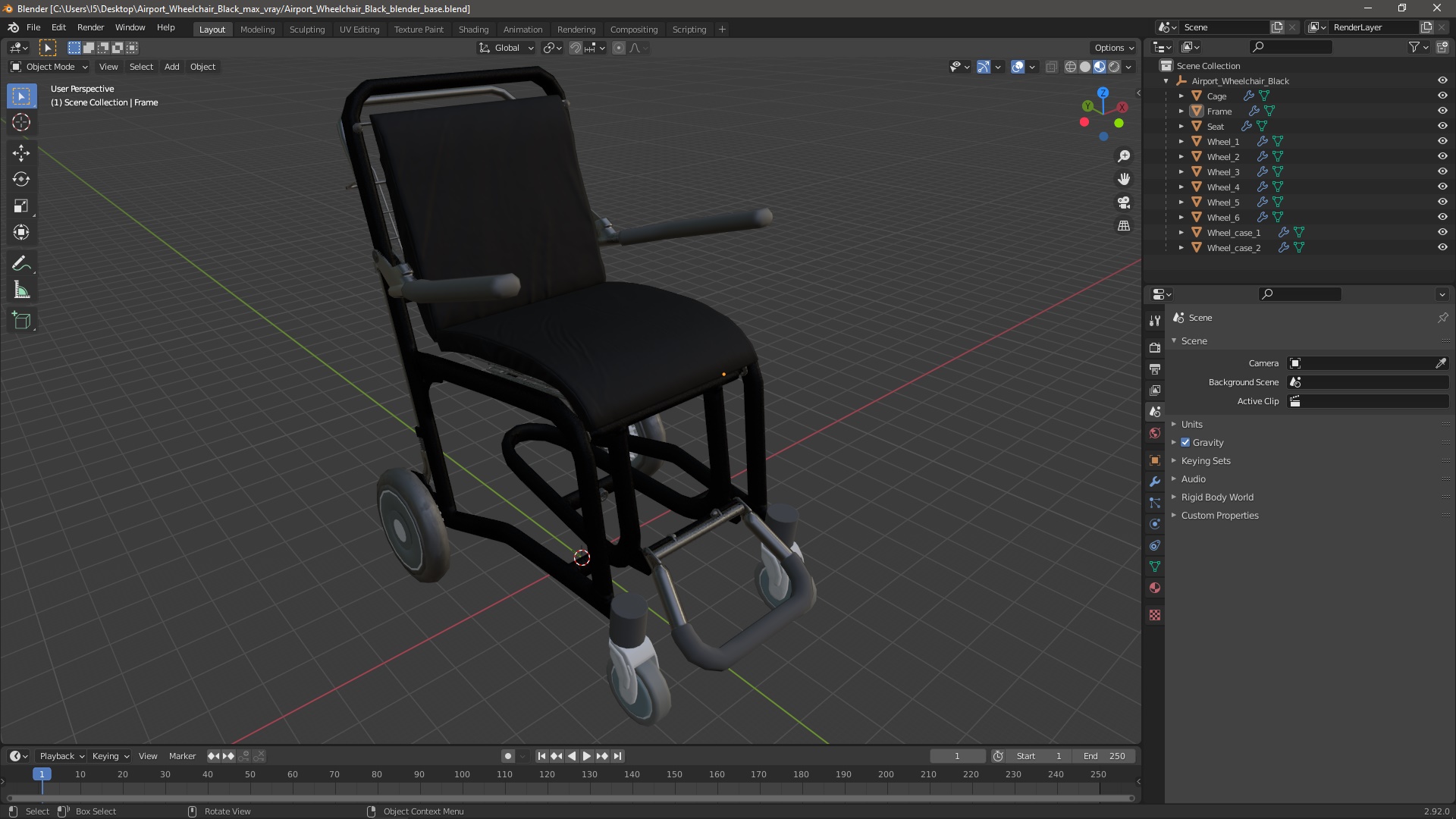This screenshot has height=819, width=1456.
Task: Open the Physics properties tab
Action: click(1155, 524)
